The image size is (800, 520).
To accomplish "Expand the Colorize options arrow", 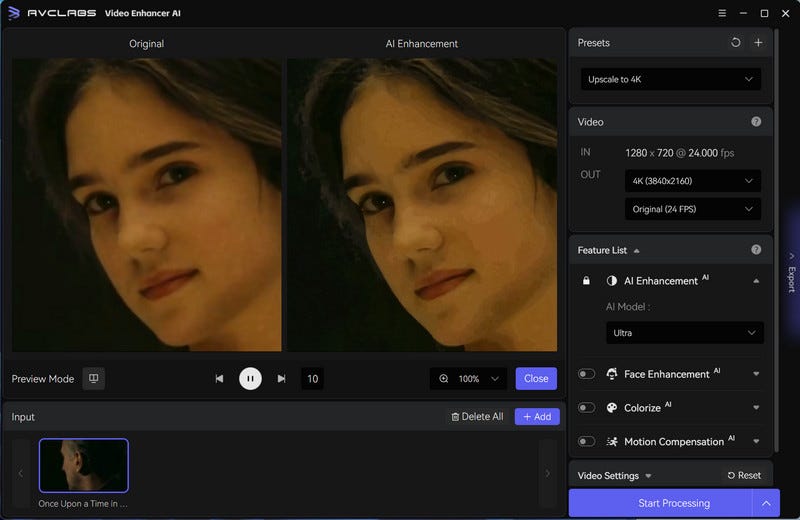I will 756,408.
